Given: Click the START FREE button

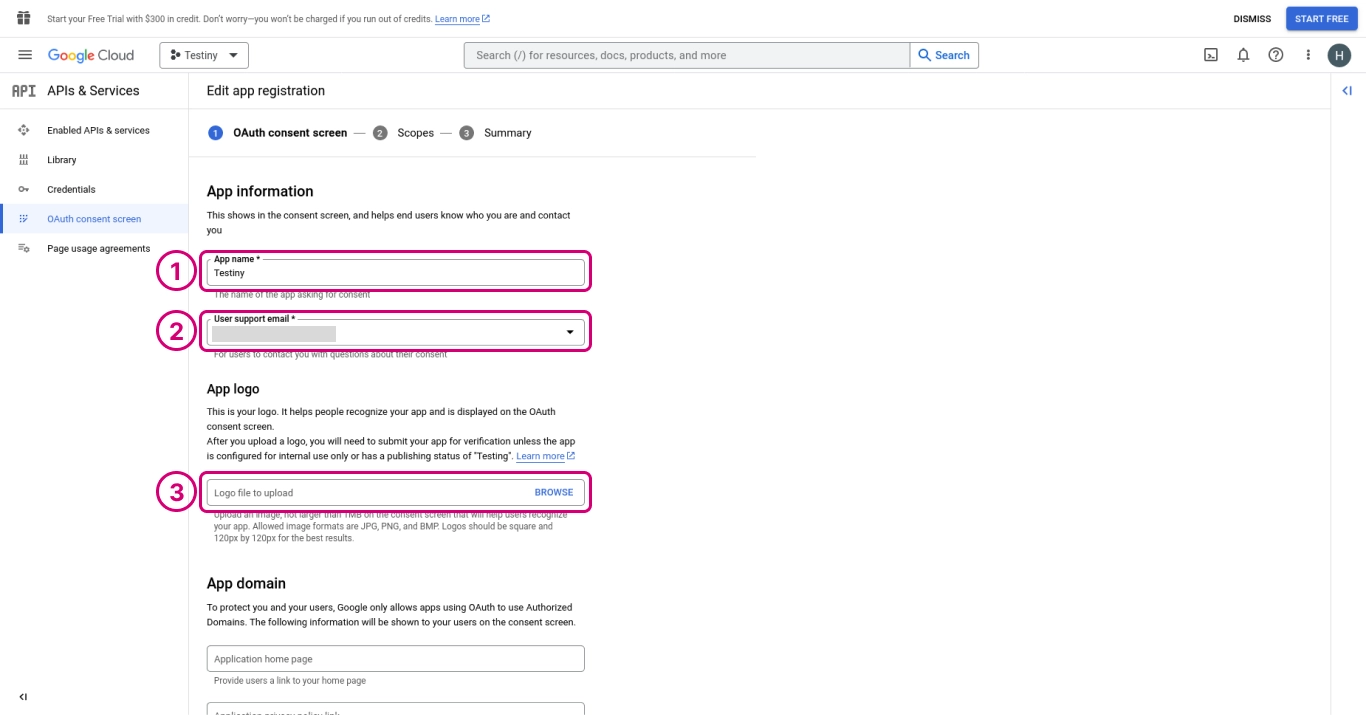Looking at the screenshot, I should 1321,19.
